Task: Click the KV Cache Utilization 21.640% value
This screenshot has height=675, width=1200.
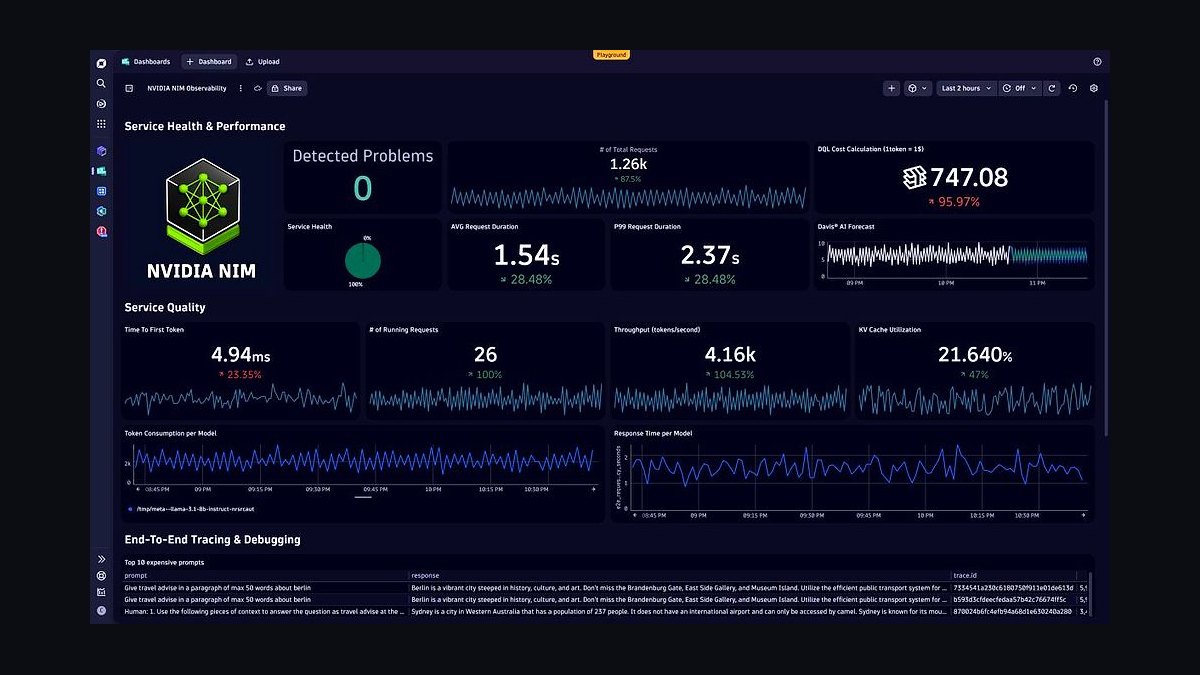Action: click(x=975, y=354)
